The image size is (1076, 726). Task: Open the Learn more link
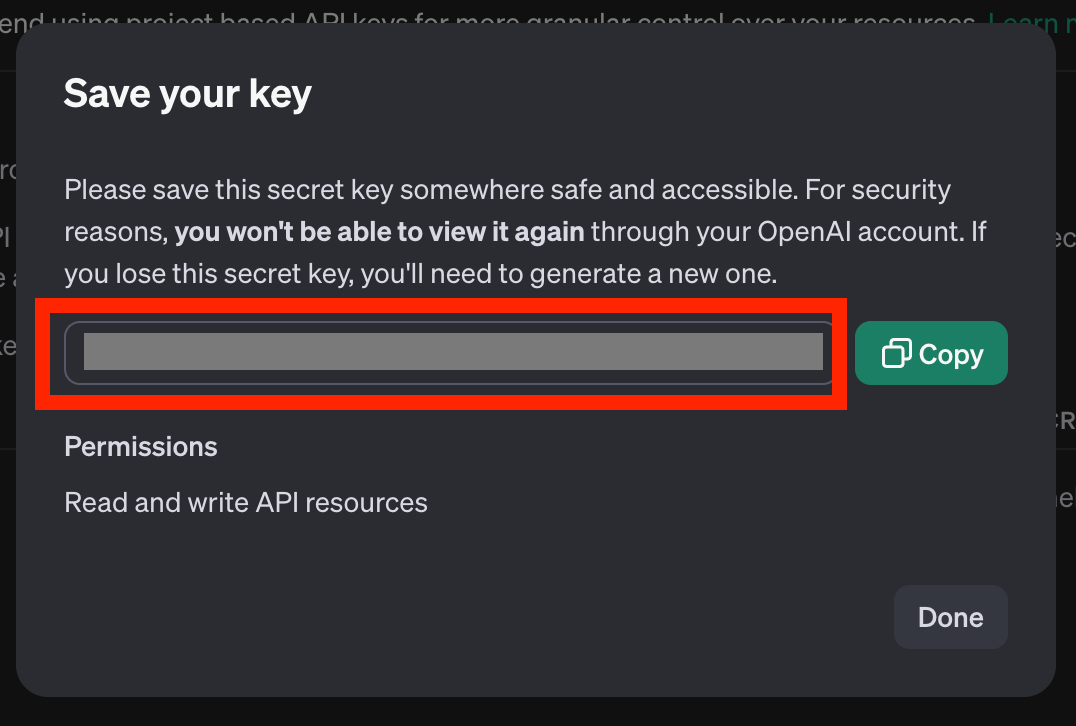pos(1031,23)
